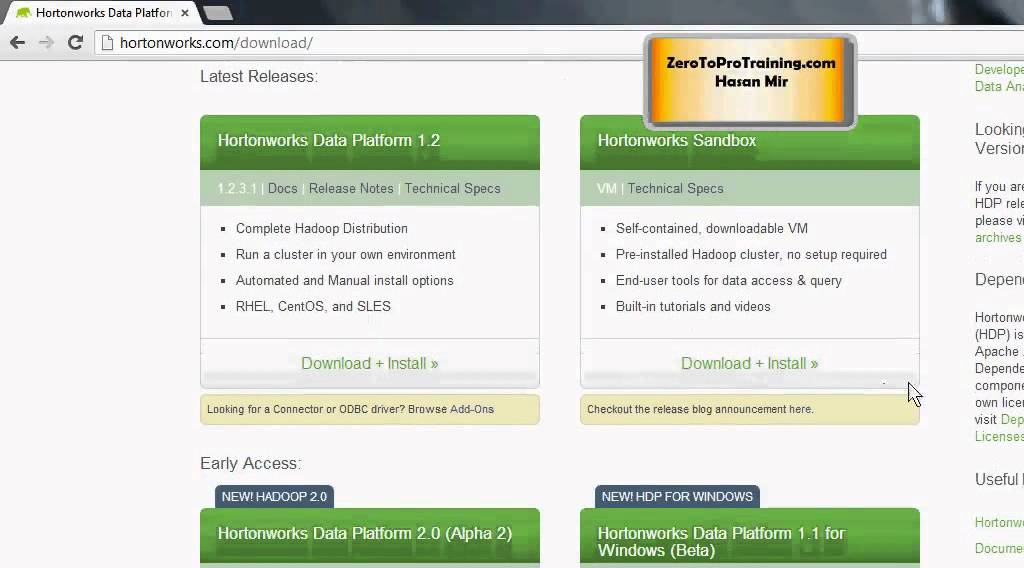Reload the page with the refresh icon
The height and width of the screenshot is (568, 1024).
click(75, 42)
